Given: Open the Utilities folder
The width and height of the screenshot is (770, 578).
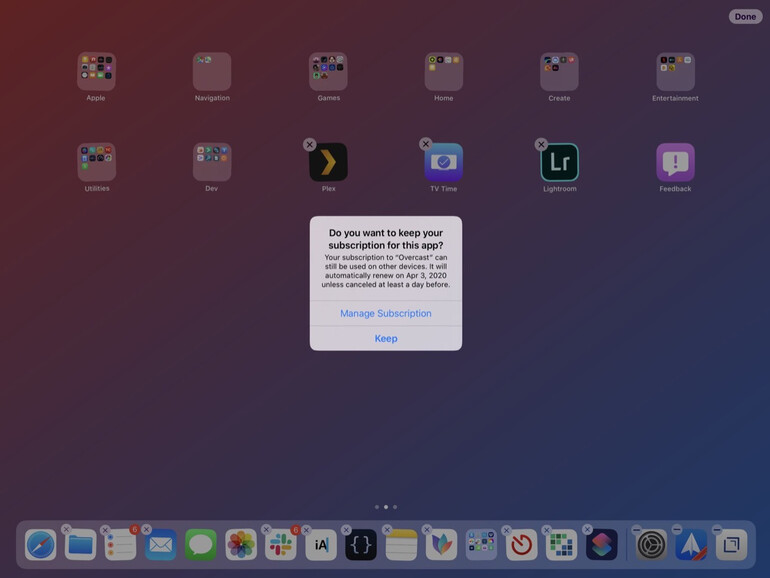Looking at the screenshot, I should click(x=96, y=162).
